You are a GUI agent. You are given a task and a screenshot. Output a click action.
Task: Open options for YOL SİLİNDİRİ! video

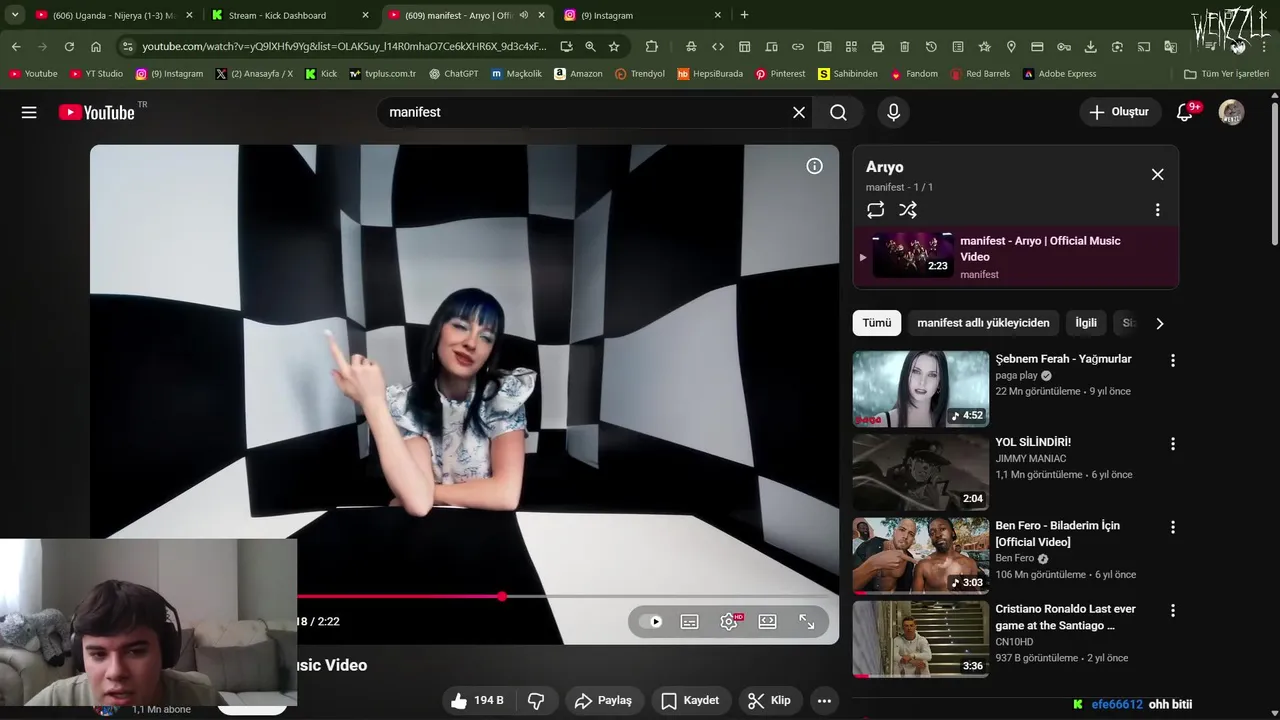(x=1173, y=443)
